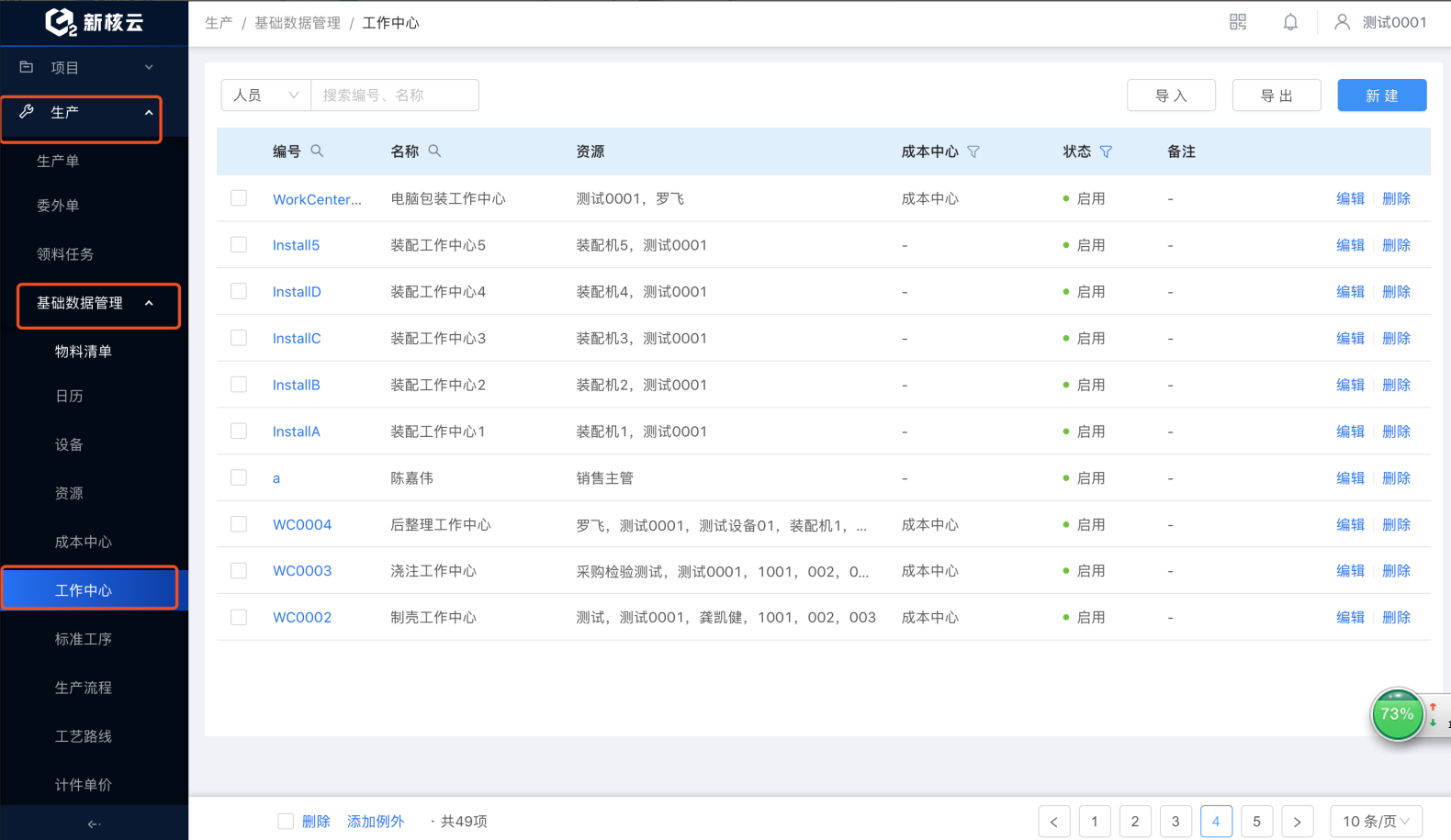The image size is (1451, 840).
Task: Open 领料任务 in the sidebar
Action: 65,254
